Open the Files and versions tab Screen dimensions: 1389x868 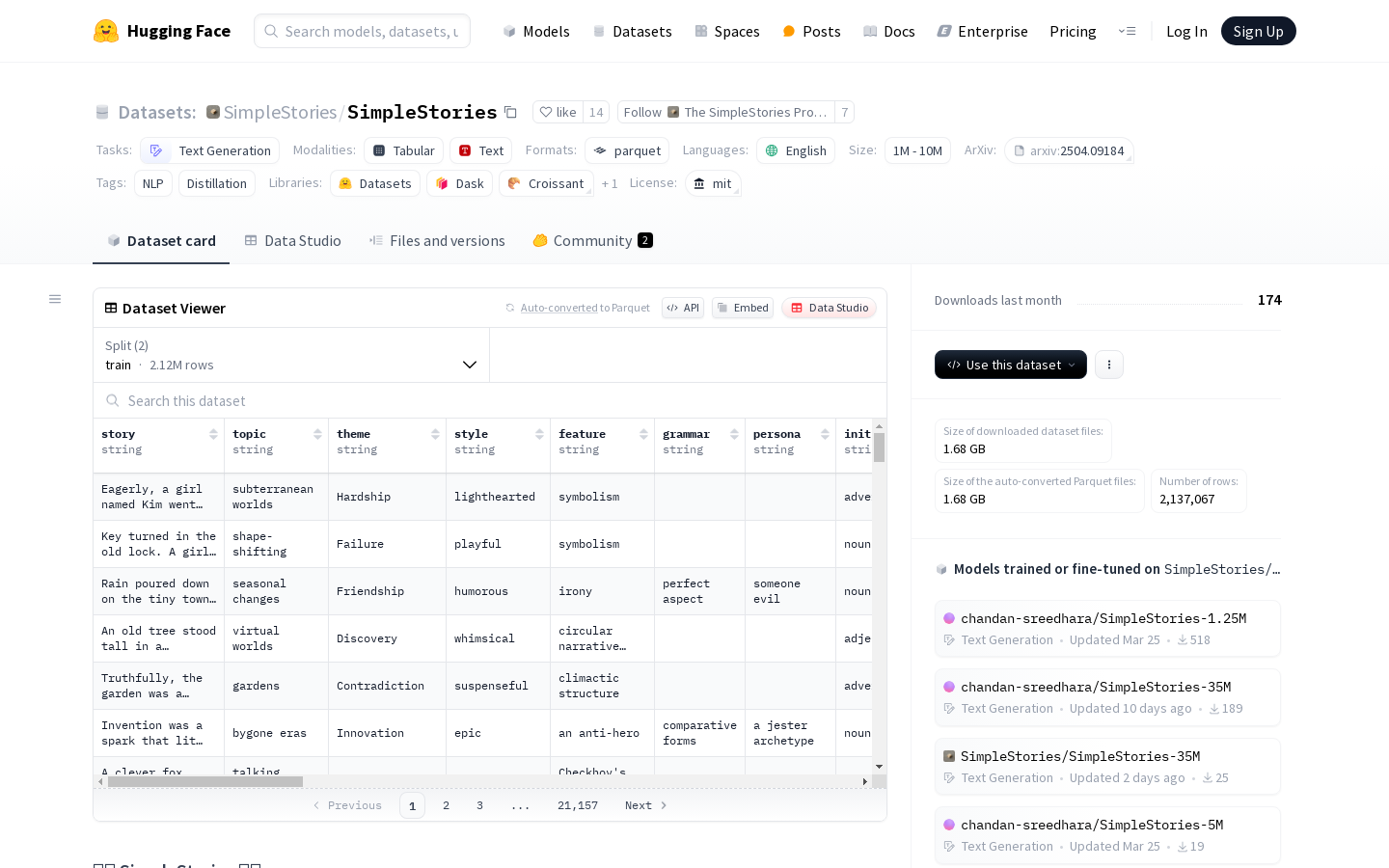coord(437,240)
